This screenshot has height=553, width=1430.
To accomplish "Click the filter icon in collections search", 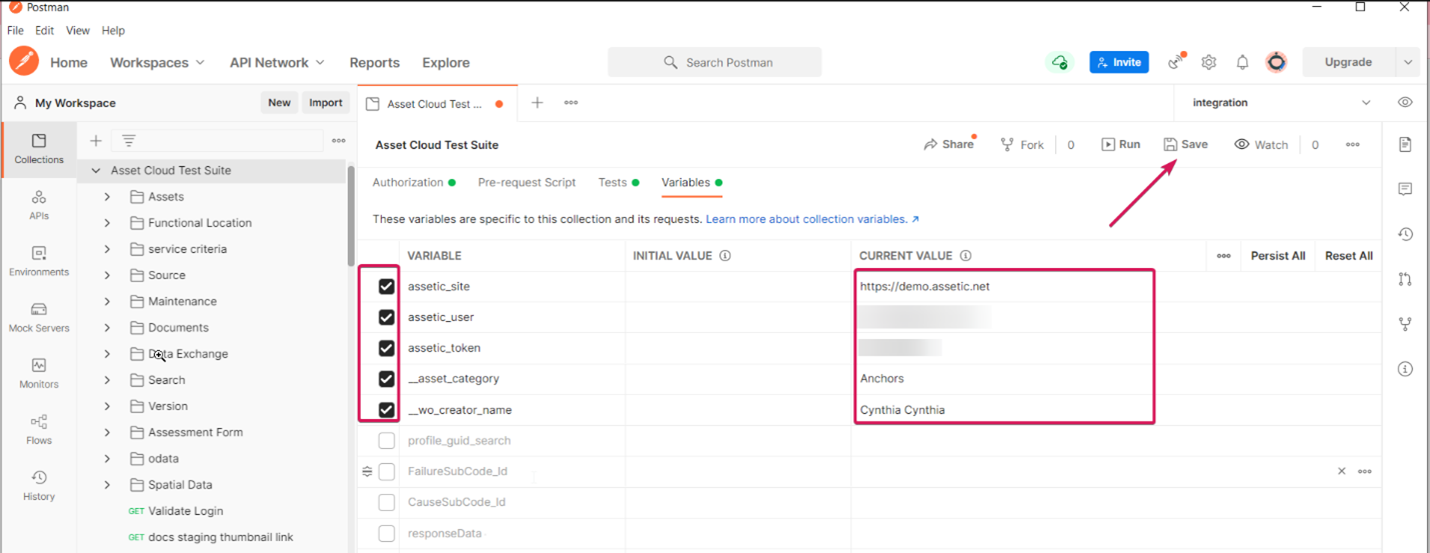I will tap(129, 141).
